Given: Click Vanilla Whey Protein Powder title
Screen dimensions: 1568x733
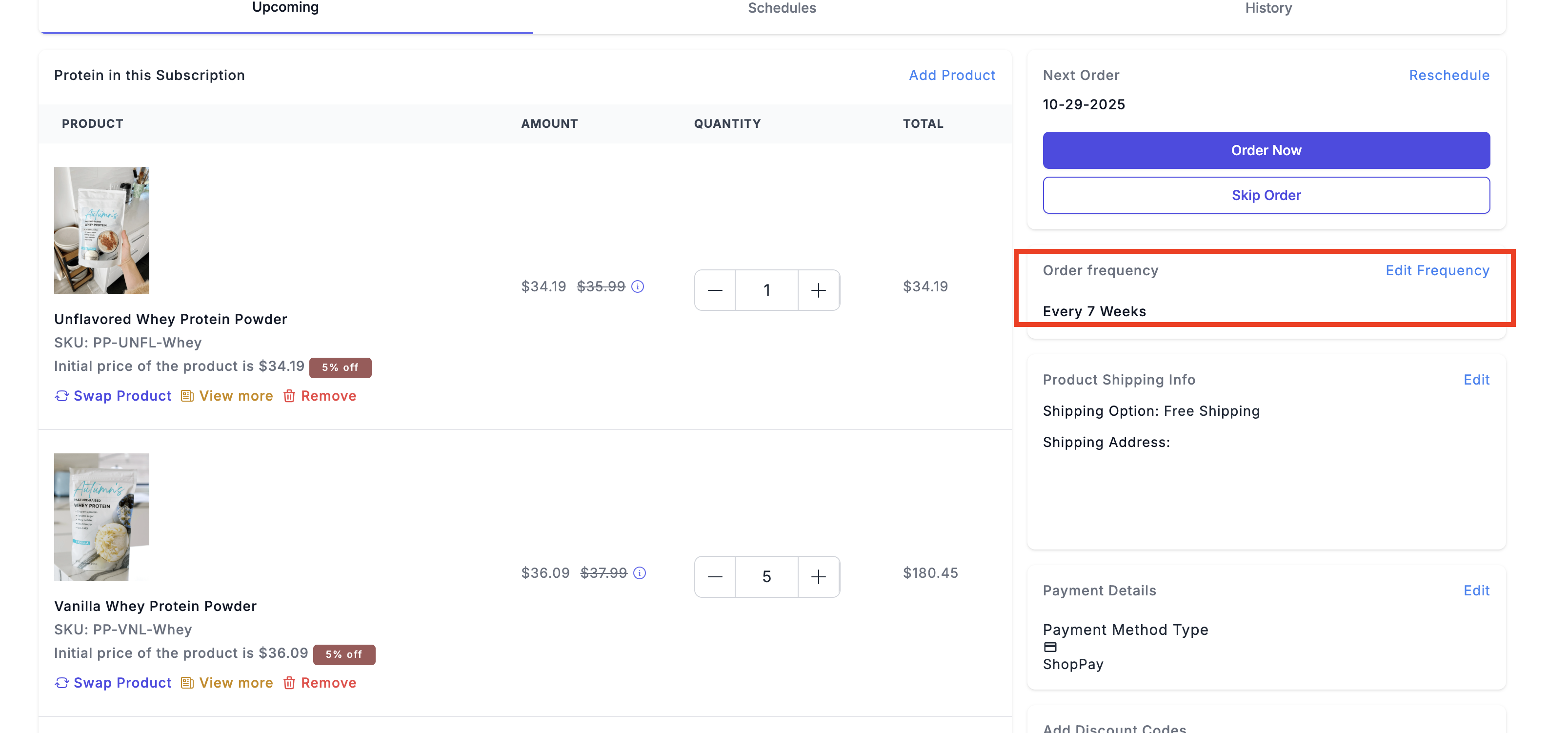Looking at the screenshot, I should [x=155, y=606].
